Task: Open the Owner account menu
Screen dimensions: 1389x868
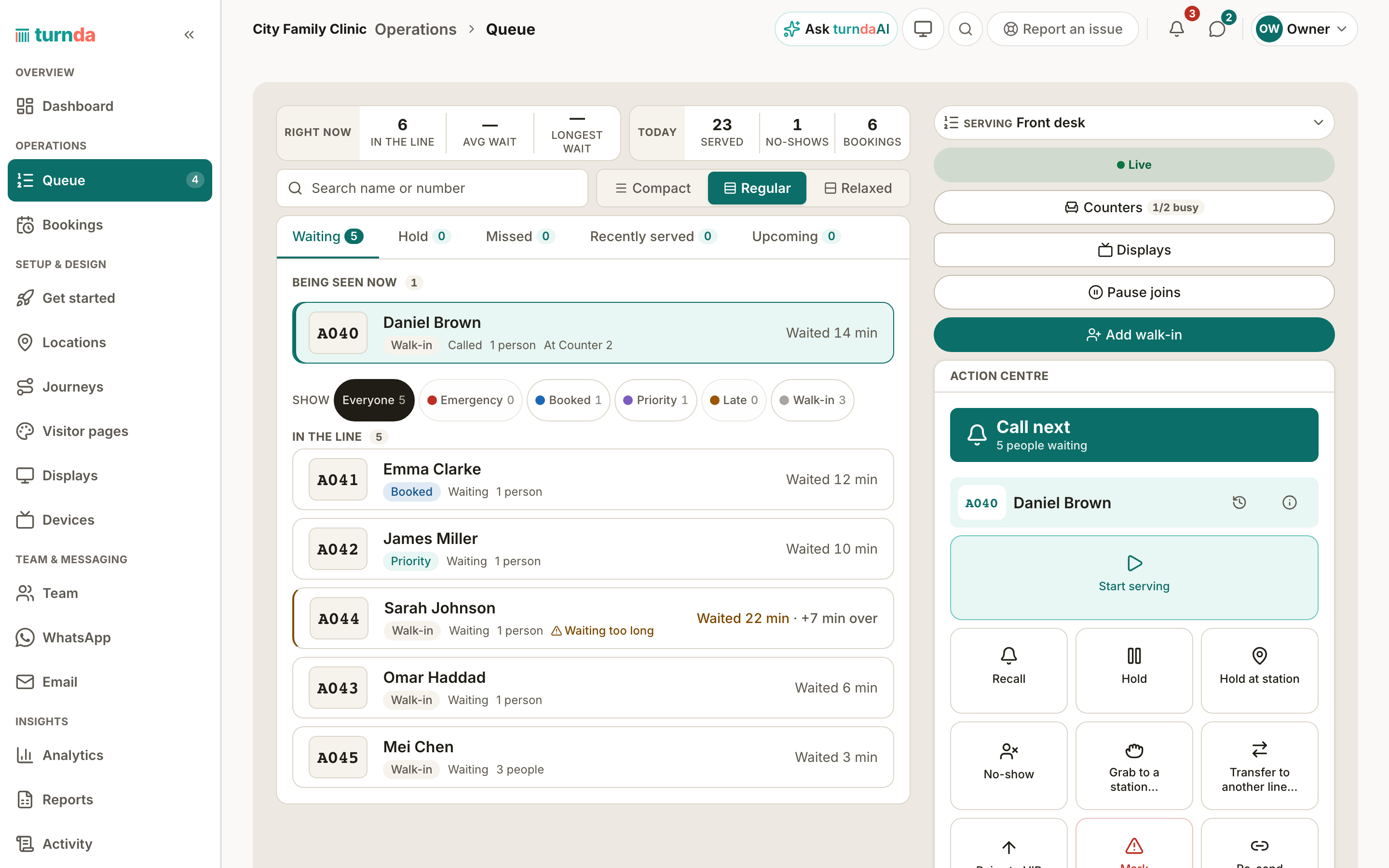Action: [1304, 29]
